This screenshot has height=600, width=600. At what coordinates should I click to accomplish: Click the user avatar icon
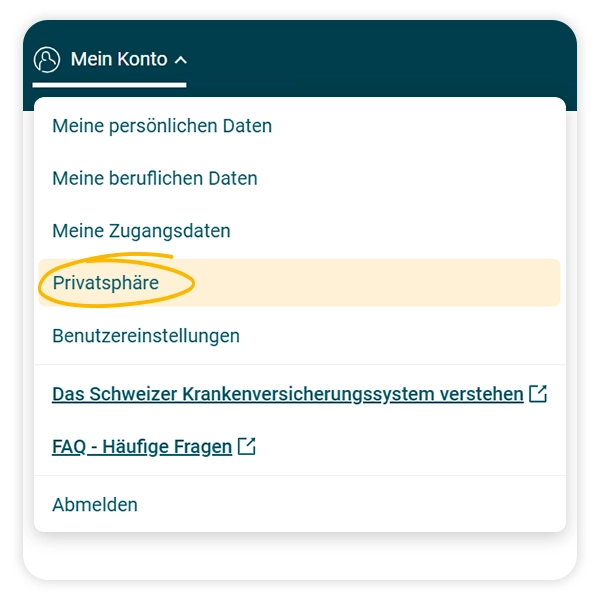pos(47,60)
